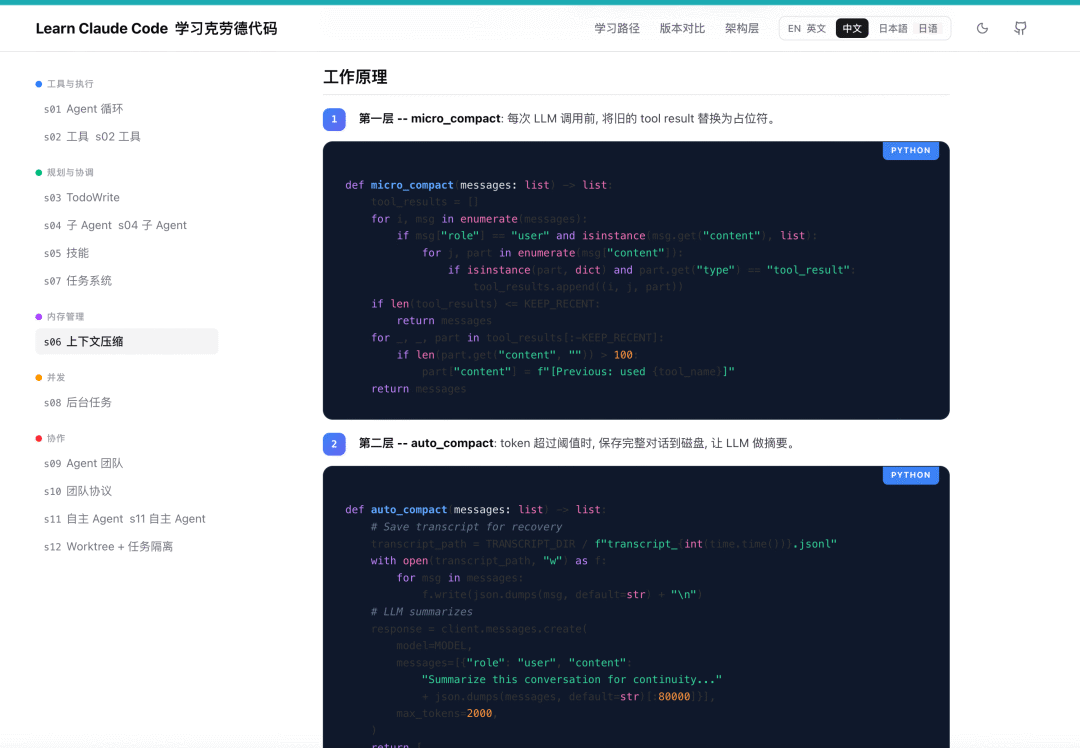The image size is (1080, 748).
Task: Click the 协作 section heading
Action: pyautogui.click(x=56, y=438)
